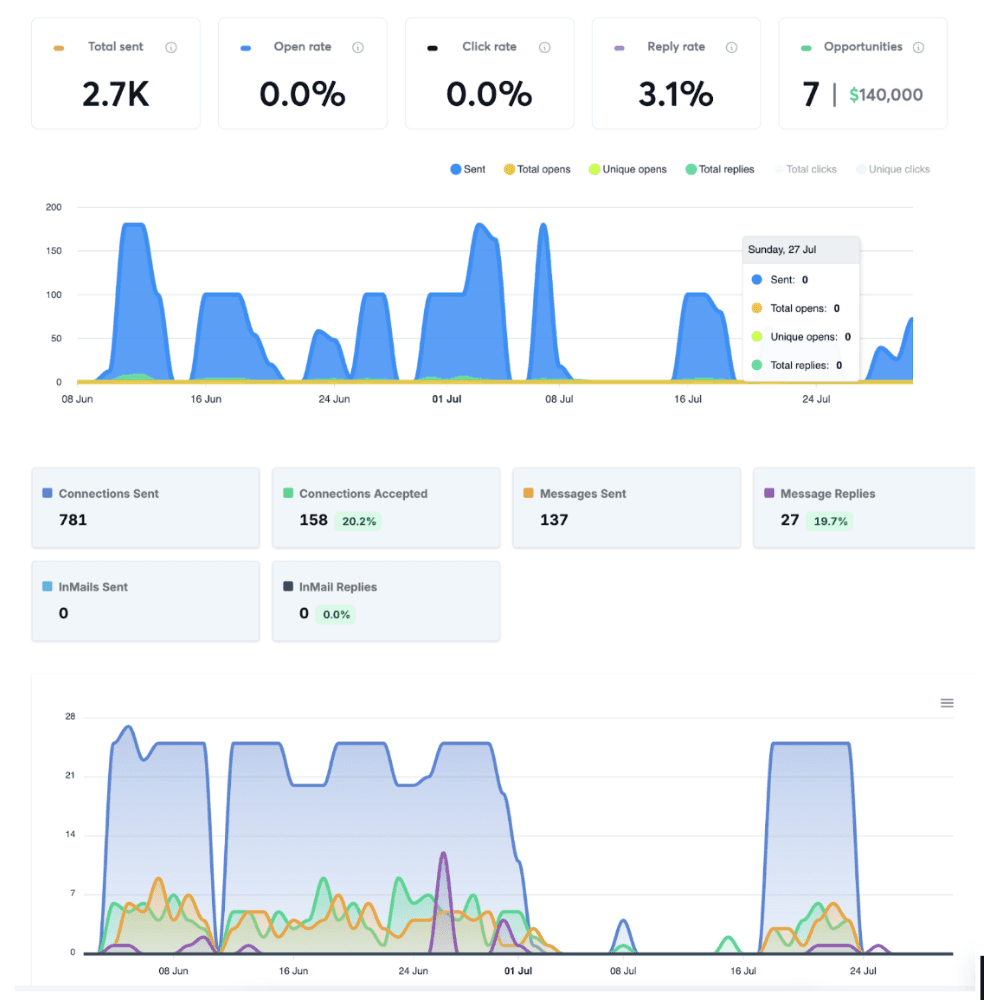Toggle the Total opens legend item
The height and width of the screenshot is (1002, 984).
[537, 169]
